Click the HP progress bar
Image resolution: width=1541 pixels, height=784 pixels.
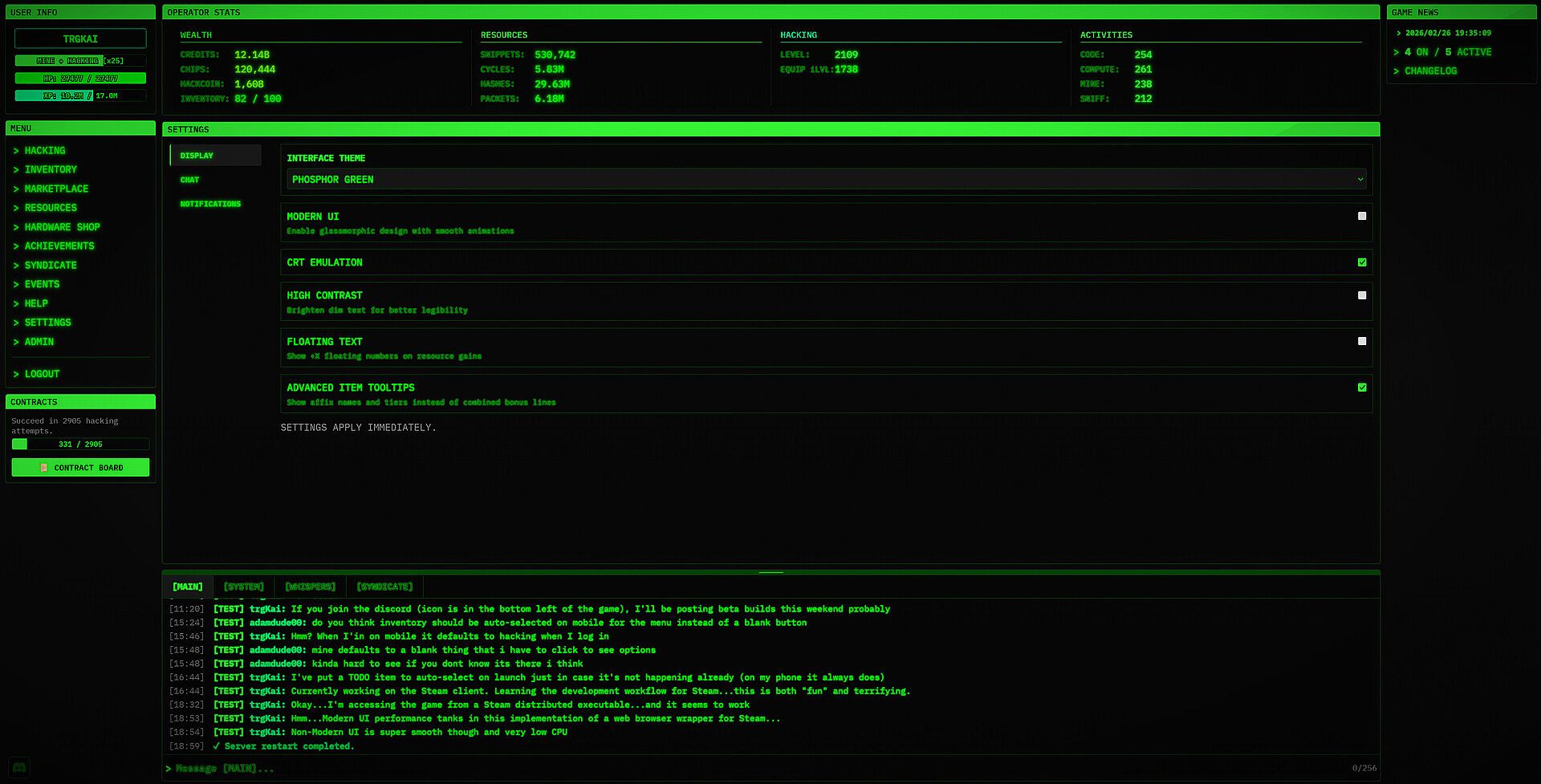(x=80, y=78)
